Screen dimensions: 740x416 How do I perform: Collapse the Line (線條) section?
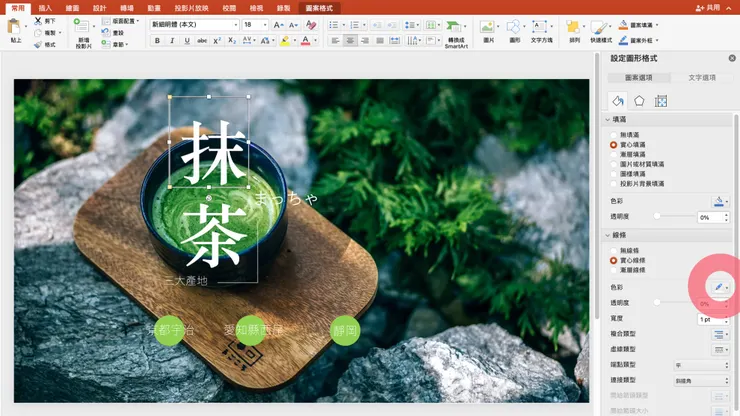coord(608,235)
